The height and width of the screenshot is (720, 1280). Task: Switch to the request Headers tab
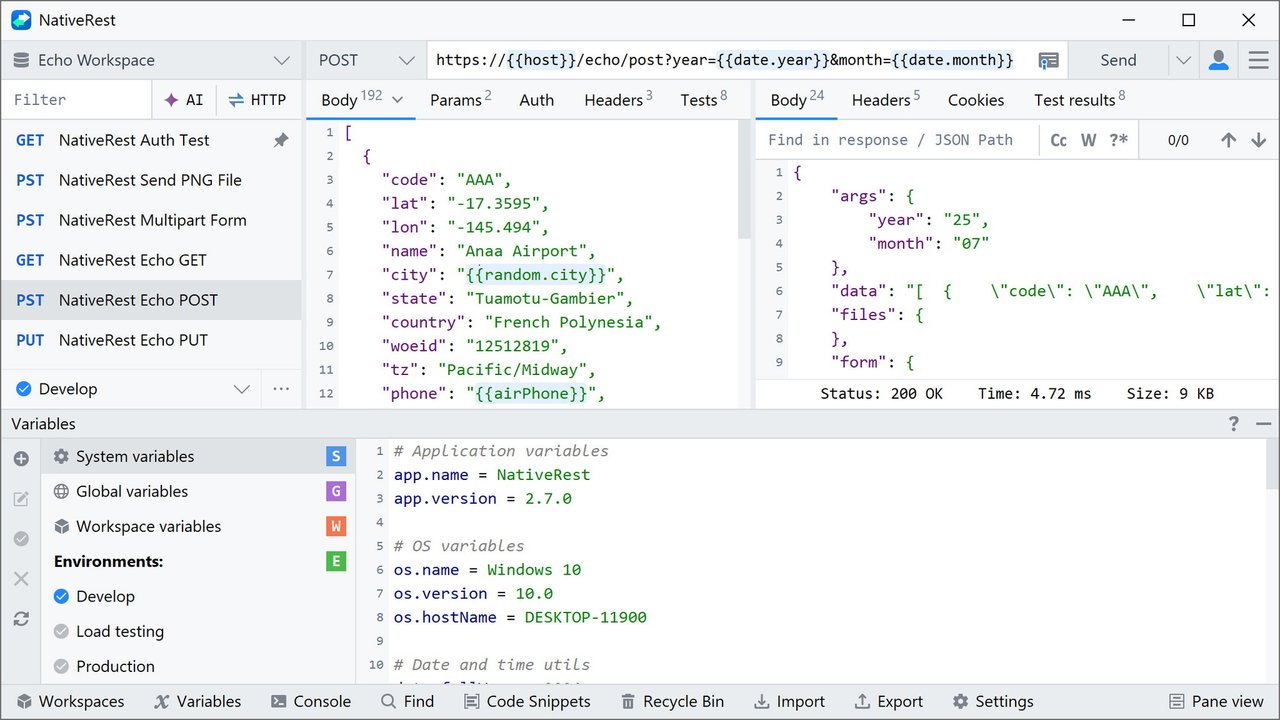pyautogui.click(x=618, y=100)
